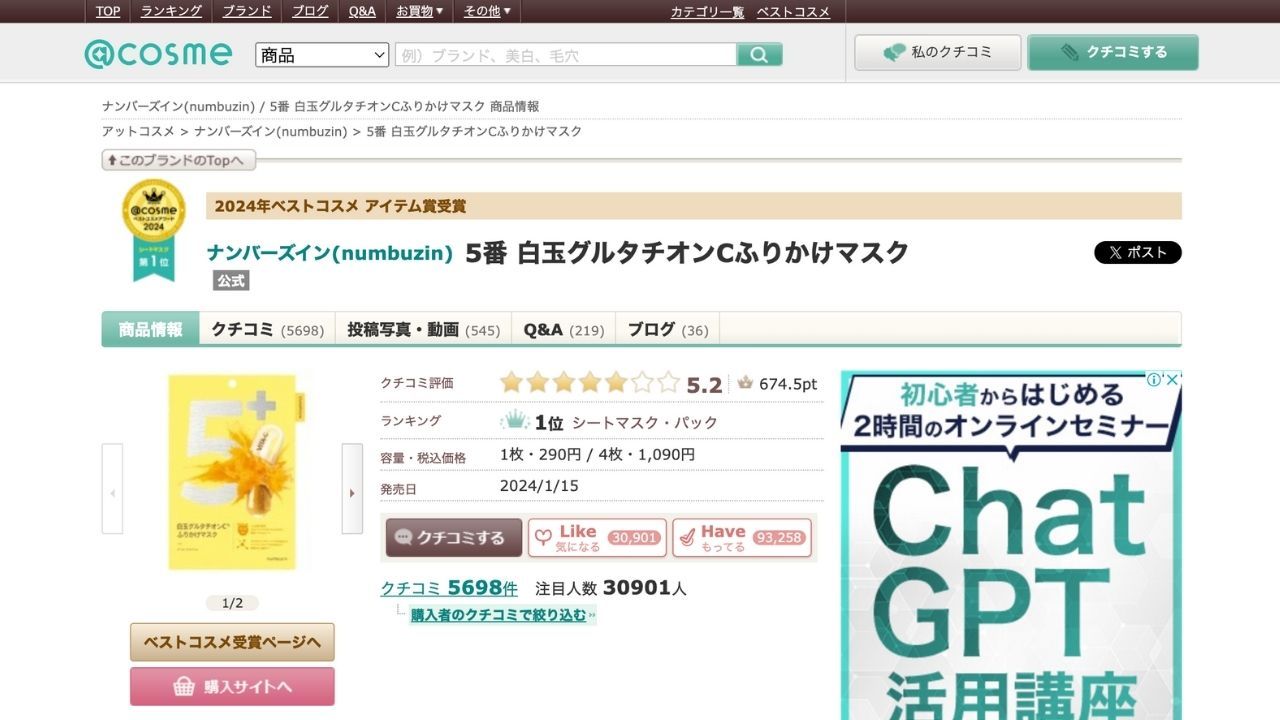The width and height of the screenshot is (1280, 720).
Task: Click the pink 購入サイトへ button
Action: (232, 686)
